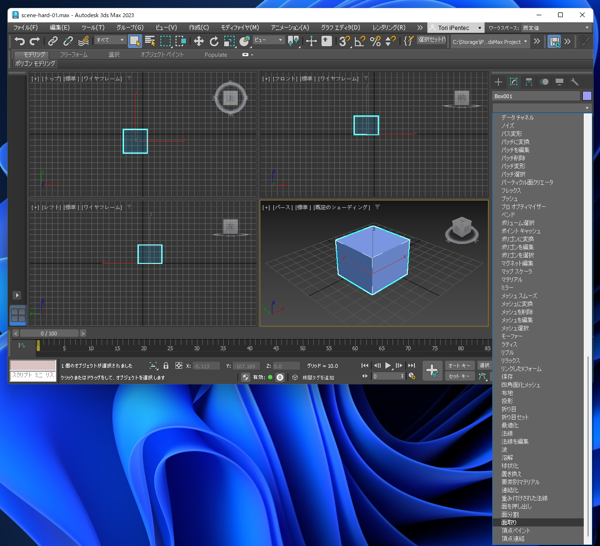The width and height of the screenshot is (600, 546).
Task: Switch to the フリーフォーム ribbon tab
Action: pyautogui.click(x=74, y=55)
